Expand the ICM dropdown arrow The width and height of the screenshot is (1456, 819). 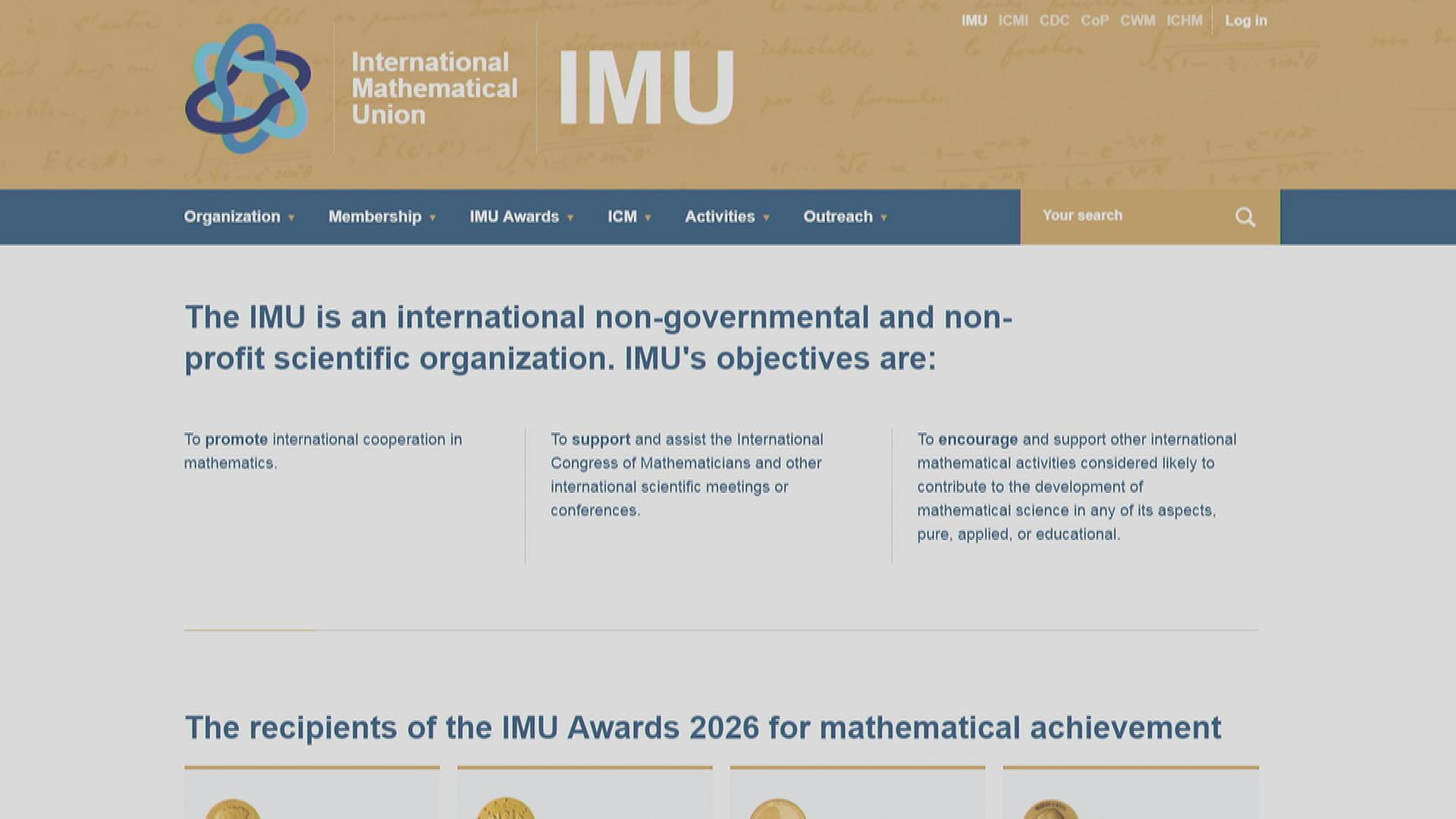(x=648, y=218)
